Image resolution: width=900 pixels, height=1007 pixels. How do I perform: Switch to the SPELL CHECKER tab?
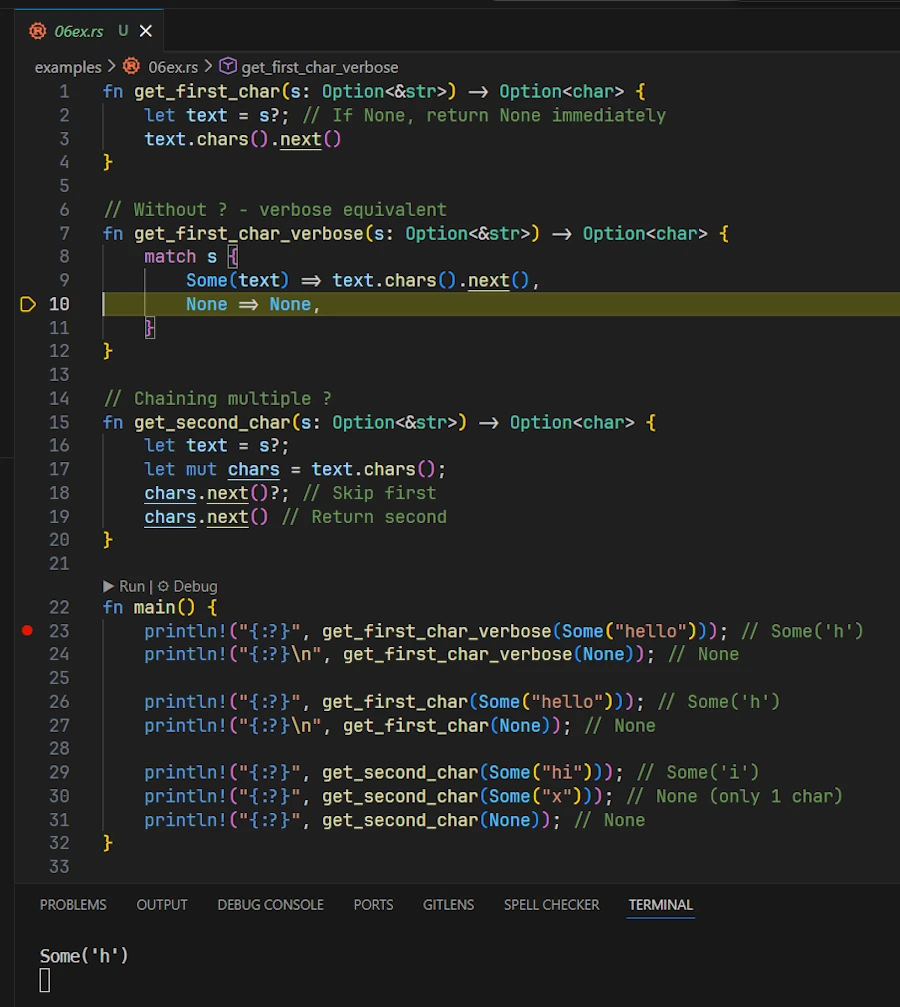(551, 904)
